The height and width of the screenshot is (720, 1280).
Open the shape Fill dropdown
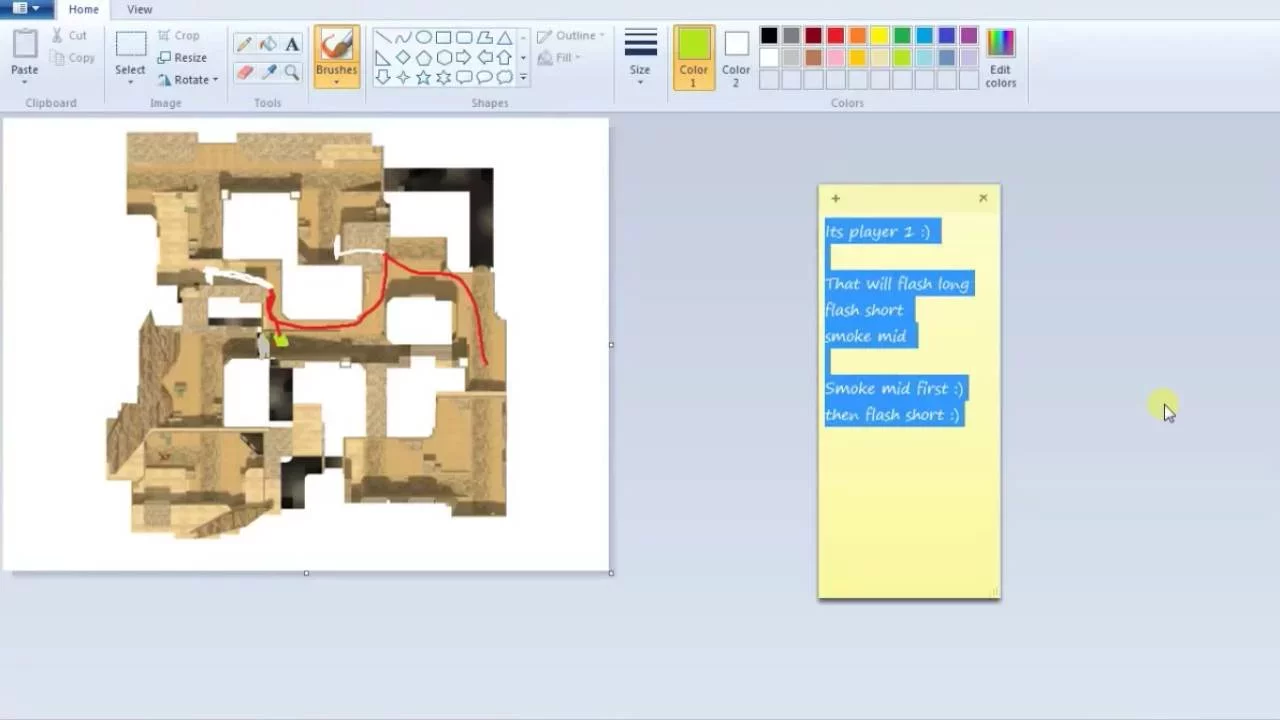click(558, 58)
